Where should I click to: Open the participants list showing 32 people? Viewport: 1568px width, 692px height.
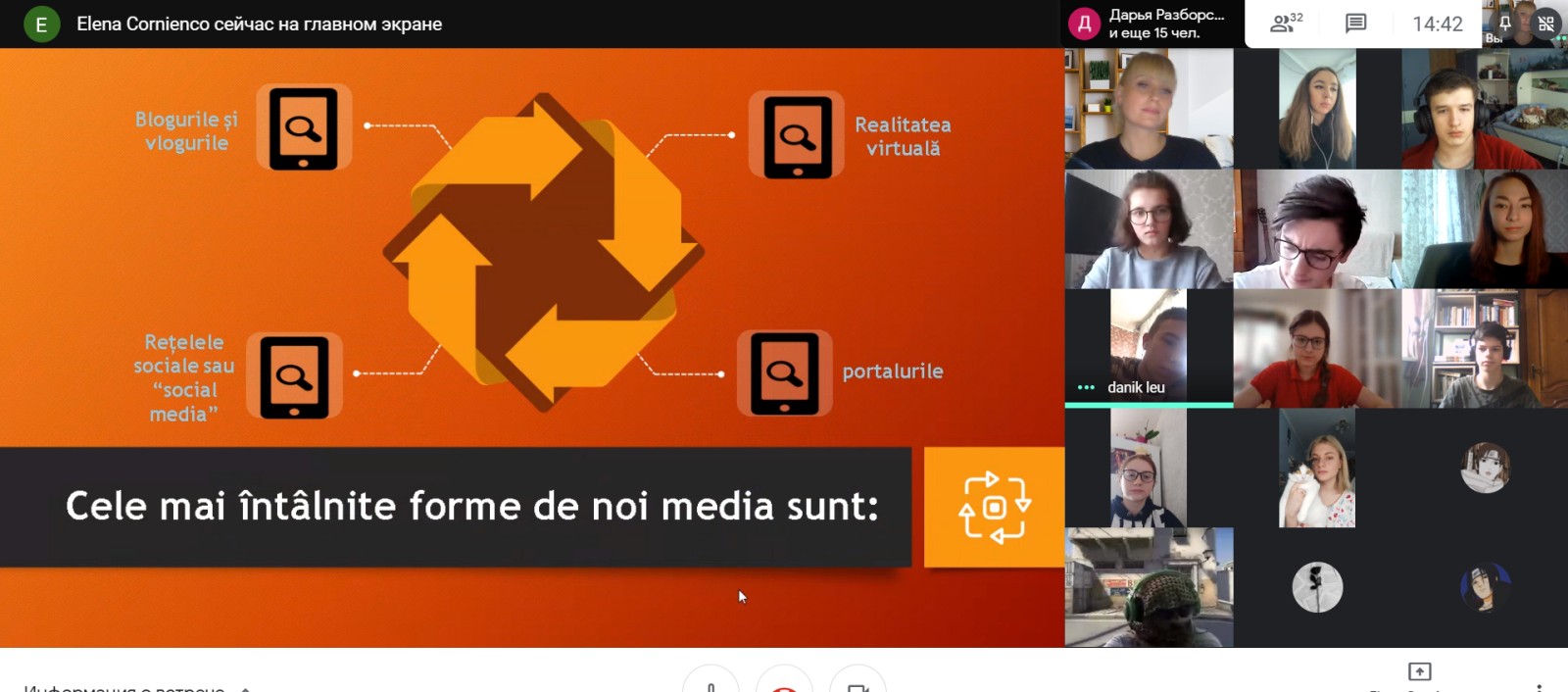pyautogui.click(x=1286, y=23)
